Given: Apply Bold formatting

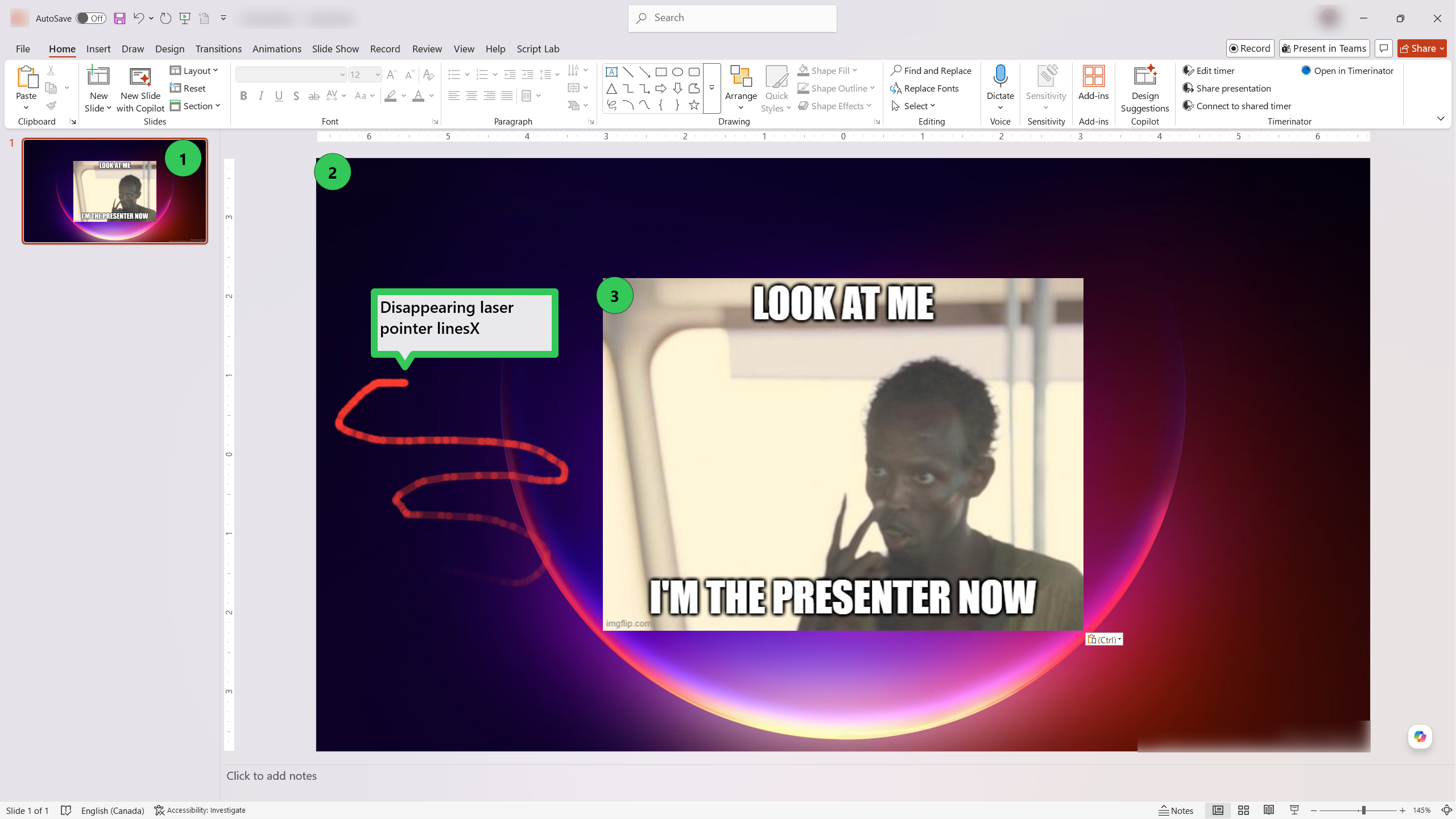Looking at the screenshot, I should pos(243,96).
